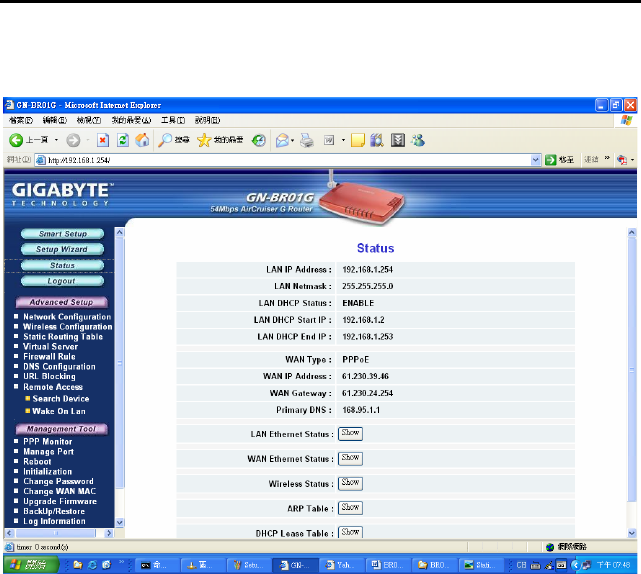Viewport: 641px width, 574px height.
Task: Open the Help menu
Action: (x=207, y=120)
